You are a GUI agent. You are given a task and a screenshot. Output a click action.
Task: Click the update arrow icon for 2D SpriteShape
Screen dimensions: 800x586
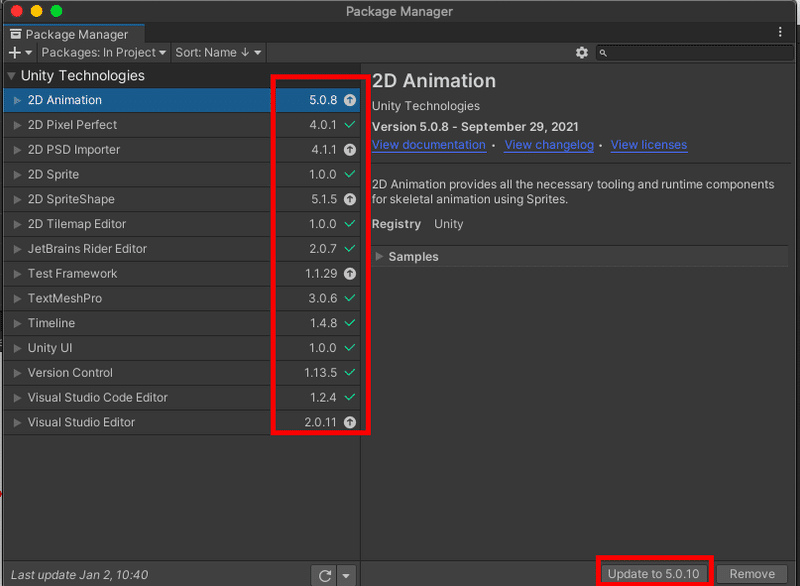coord(349,199)
